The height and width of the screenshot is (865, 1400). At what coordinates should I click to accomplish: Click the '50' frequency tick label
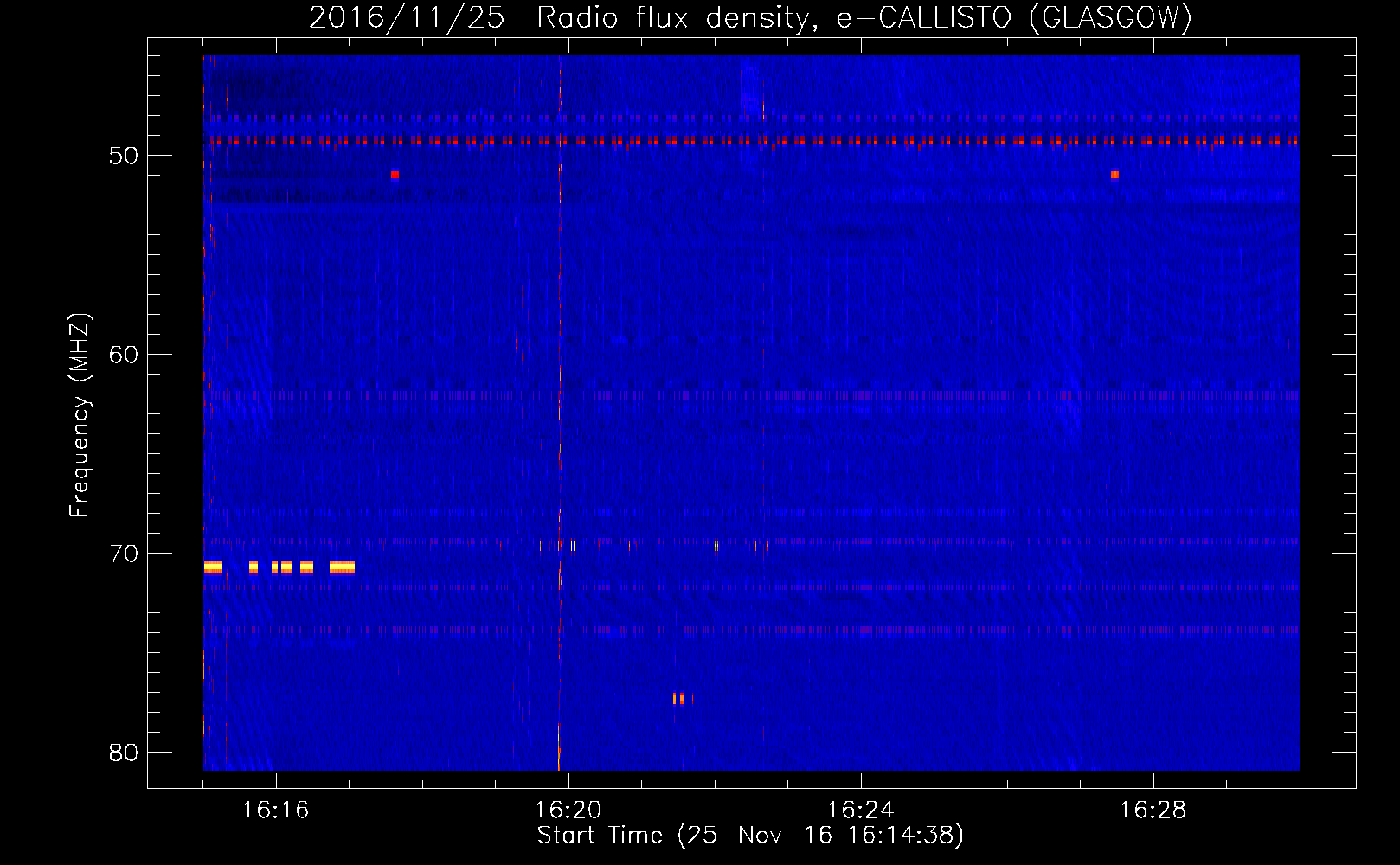pyautogui.click(x=124, y=156)
